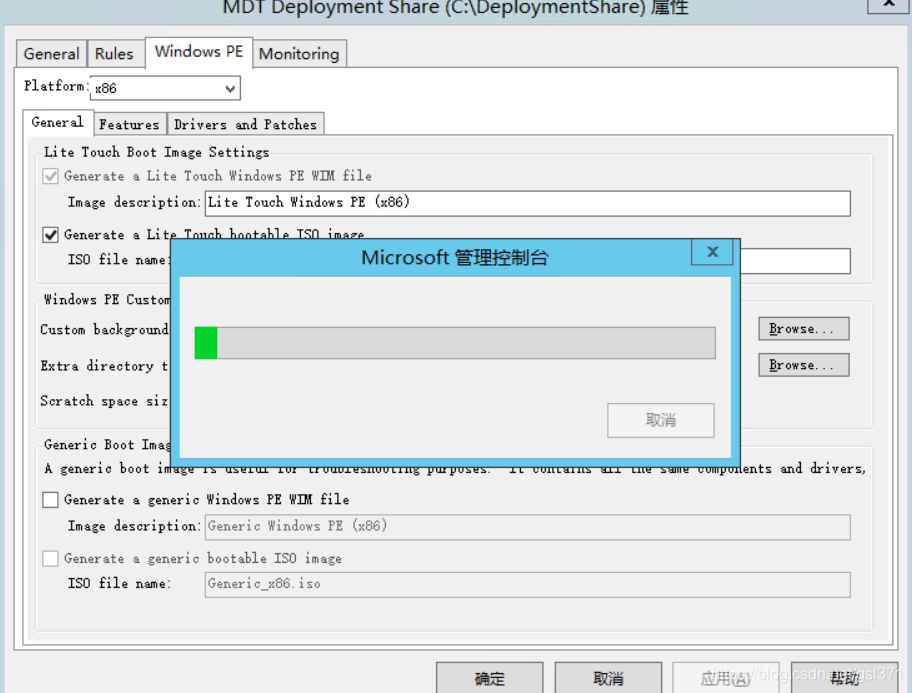Click 取消 at the bottom of properties window
Screen dimensions: 912x693
coord(608,678)
